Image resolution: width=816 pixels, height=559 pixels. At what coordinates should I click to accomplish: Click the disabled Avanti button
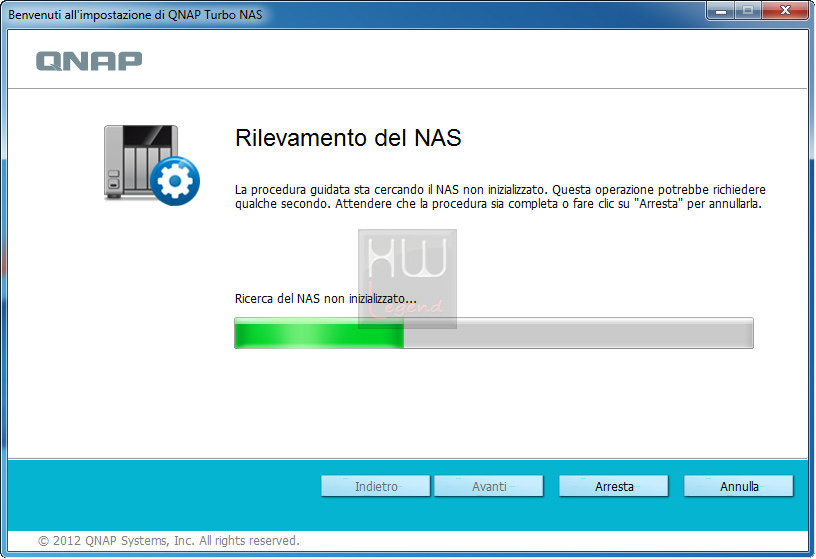point(489,486)
